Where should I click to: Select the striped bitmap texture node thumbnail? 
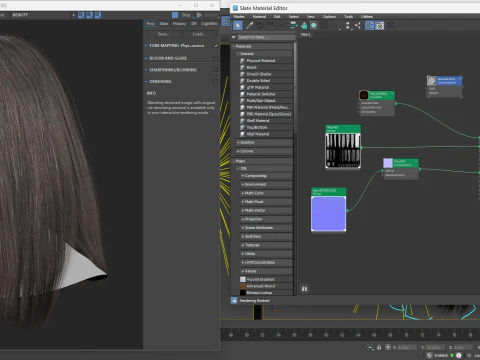click(x=343, y=151)
